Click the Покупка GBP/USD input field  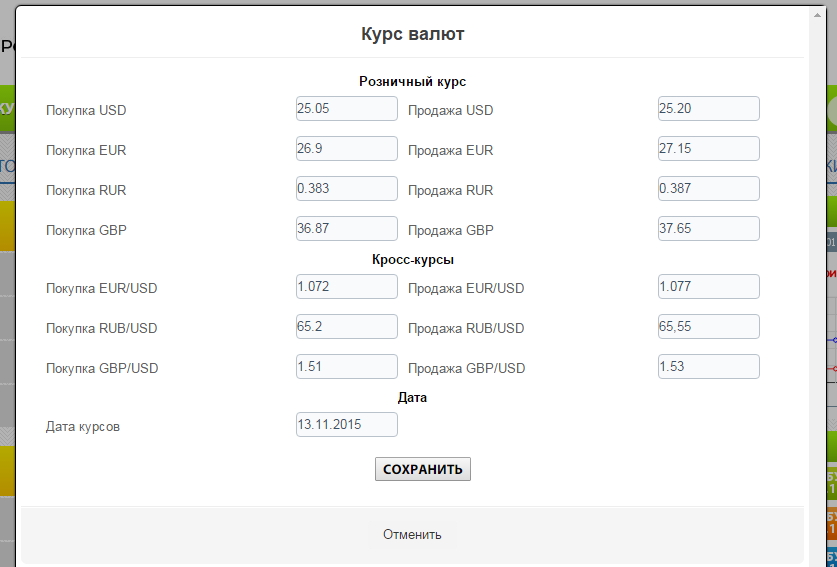tap(346, 367)
